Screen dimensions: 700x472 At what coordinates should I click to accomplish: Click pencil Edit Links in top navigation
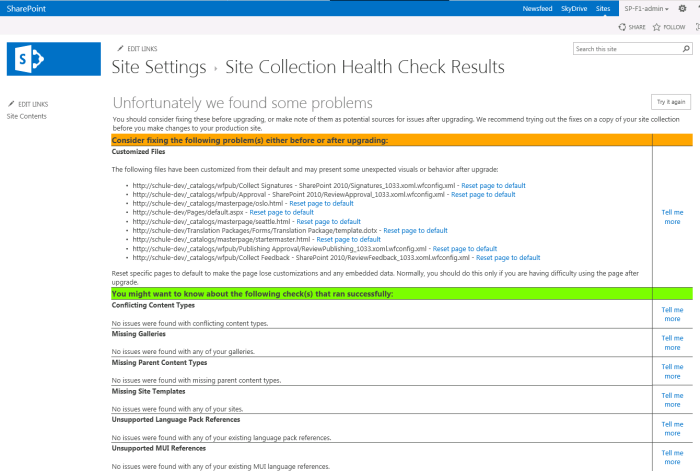click(x=137, y=49)
